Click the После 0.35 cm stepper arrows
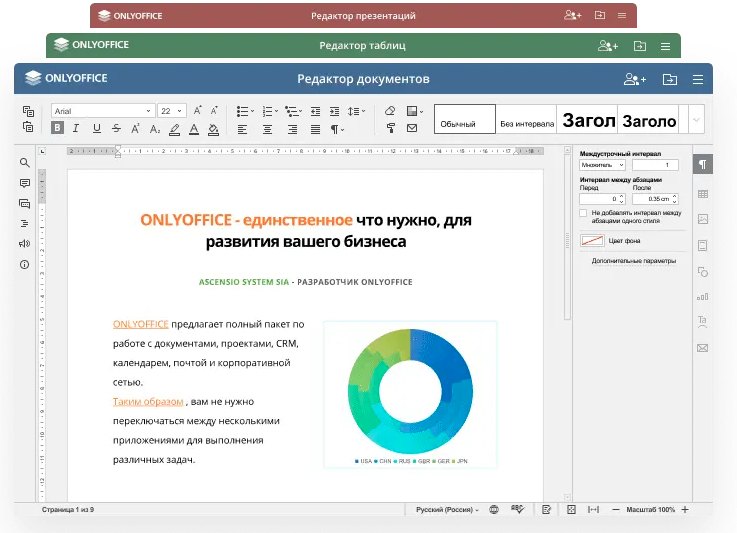 (x=674, y=199)
